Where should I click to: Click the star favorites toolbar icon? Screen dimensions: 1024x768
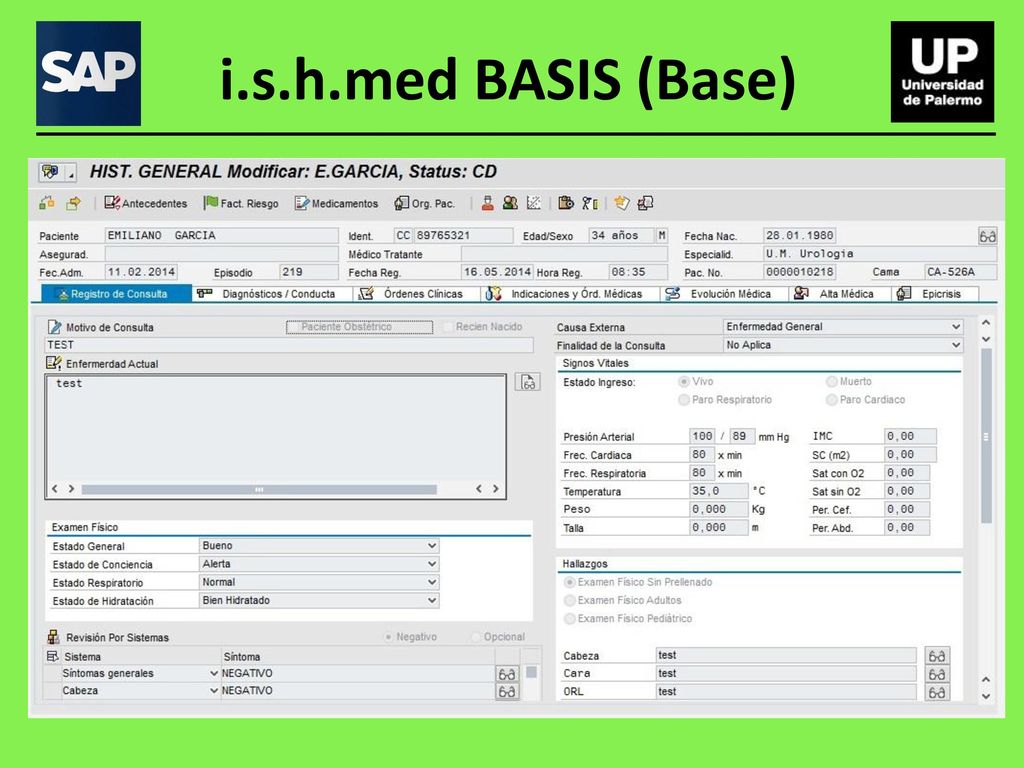622,203
